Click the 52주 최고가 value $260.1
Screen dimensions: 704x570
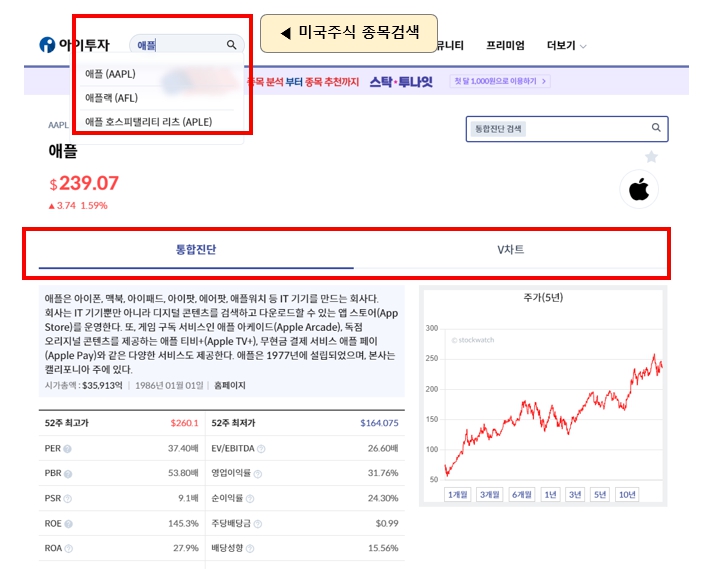pos(184,423)
